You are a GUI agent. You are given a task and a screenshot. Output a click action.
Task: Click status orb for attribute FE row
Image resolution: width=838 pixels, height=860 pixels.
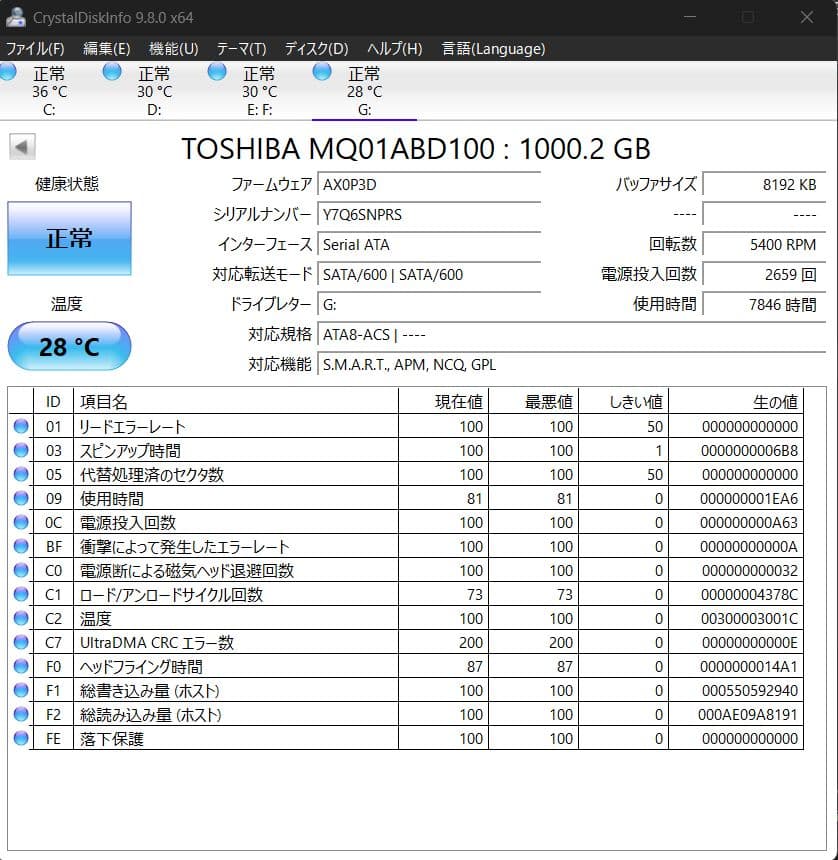(21, 738)
